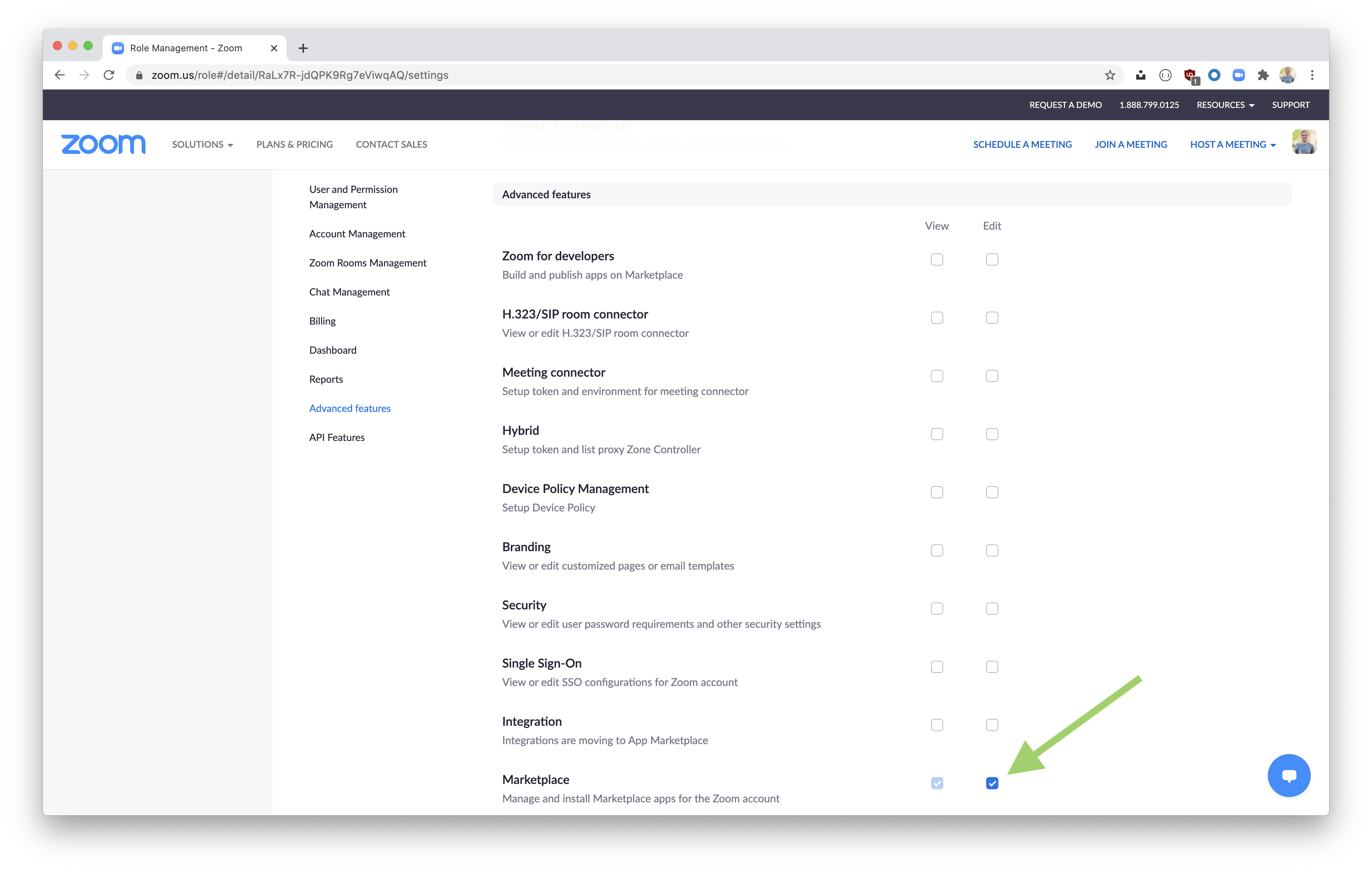Enable View for Branding

tap(937, 550)
